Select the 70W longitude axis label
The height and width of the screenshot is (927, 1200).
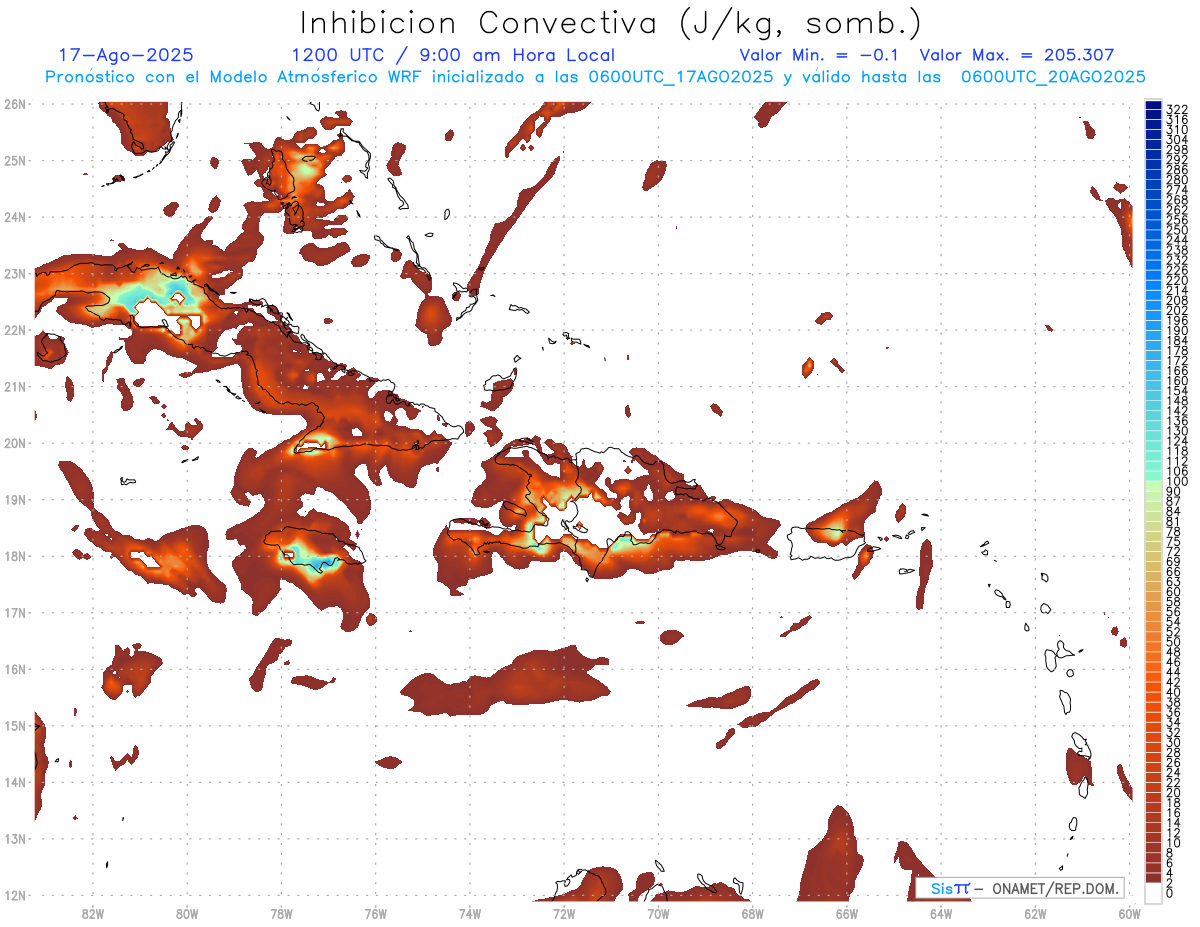point(658,913)
